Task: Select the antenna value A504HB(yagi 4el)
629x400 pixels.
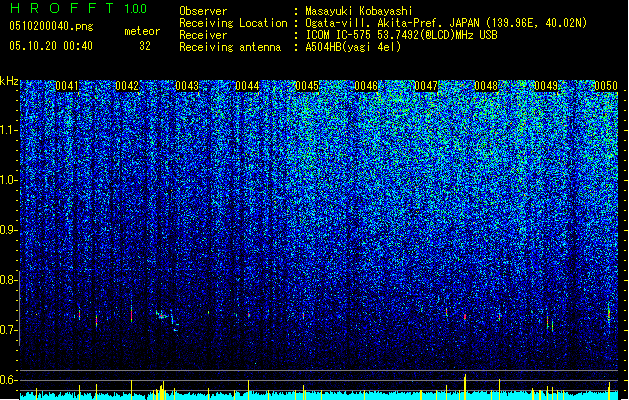Action: coord(353,47)
